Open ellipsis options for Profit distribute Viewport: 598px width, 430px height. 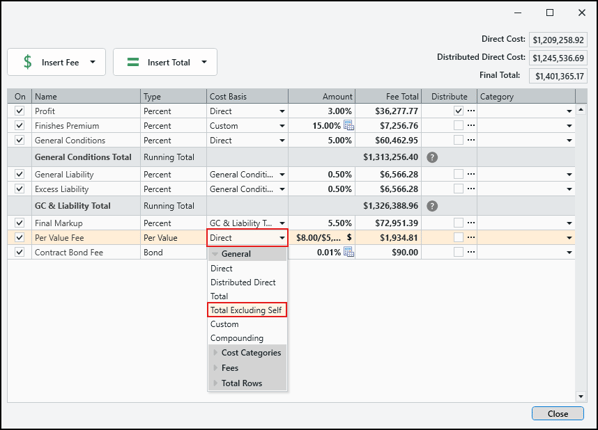pos(471,111)
